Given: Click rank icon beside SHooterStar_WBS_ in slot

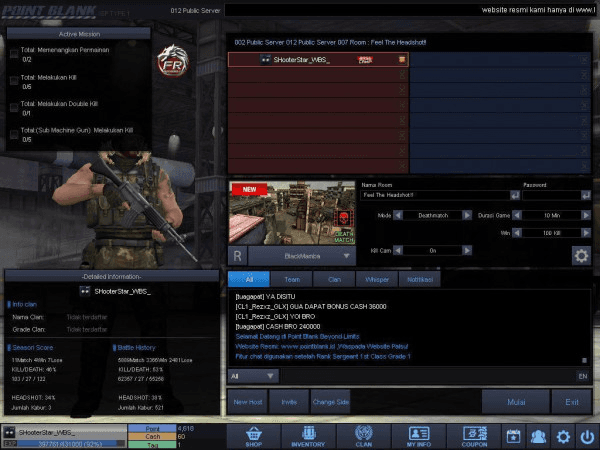Looking at the screenshot, I should pyautogui.click(x=266, y=60).
